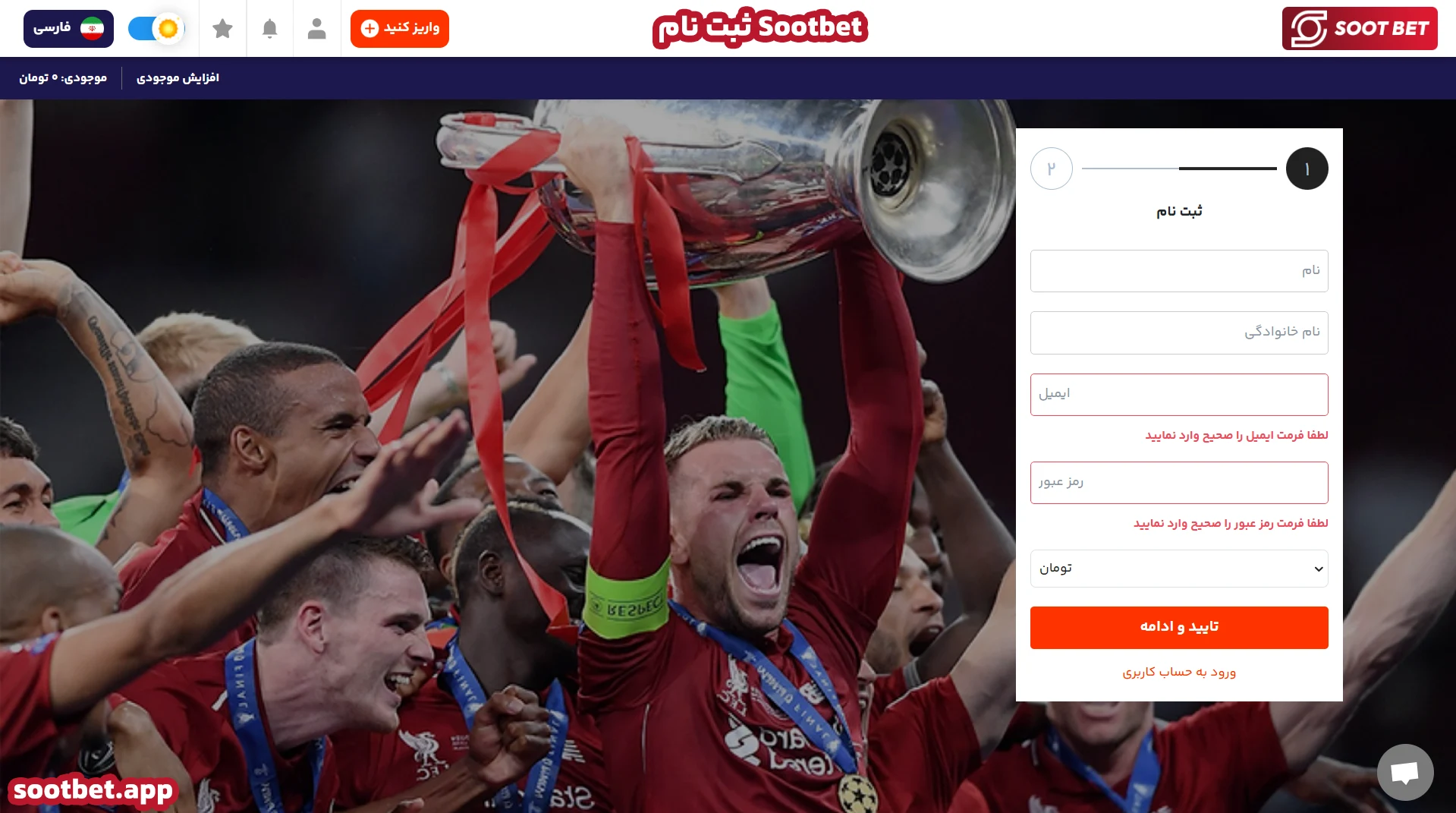Open the favorites star icon
The width and height of the screenshot is (1456, 813).
coord(222,29)
